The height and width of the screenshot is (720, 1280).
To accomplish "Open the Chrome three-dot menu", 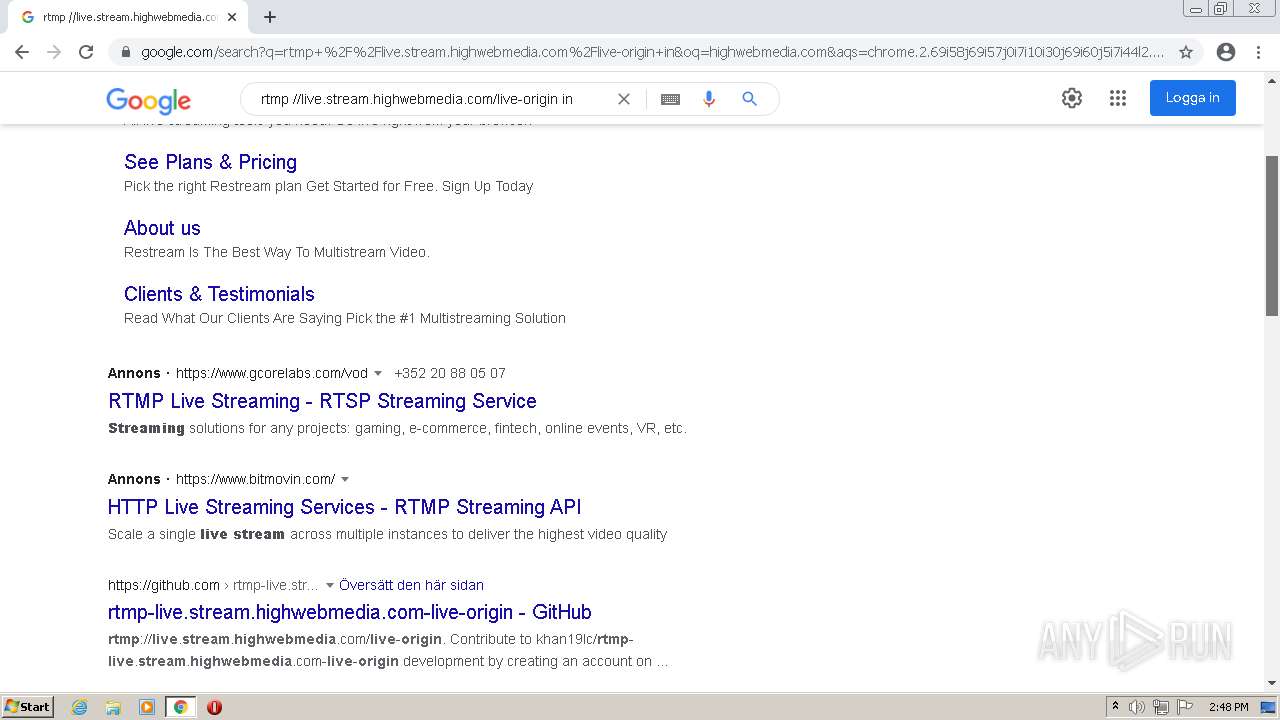I will click(1259, 52).
